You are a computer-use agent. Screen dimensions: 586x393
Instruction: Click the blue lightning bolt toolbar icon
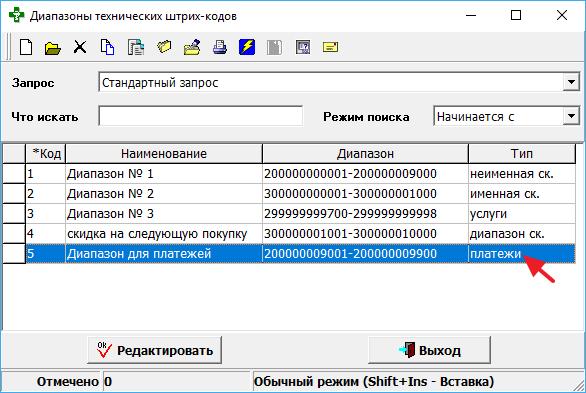tap(247, 47)
